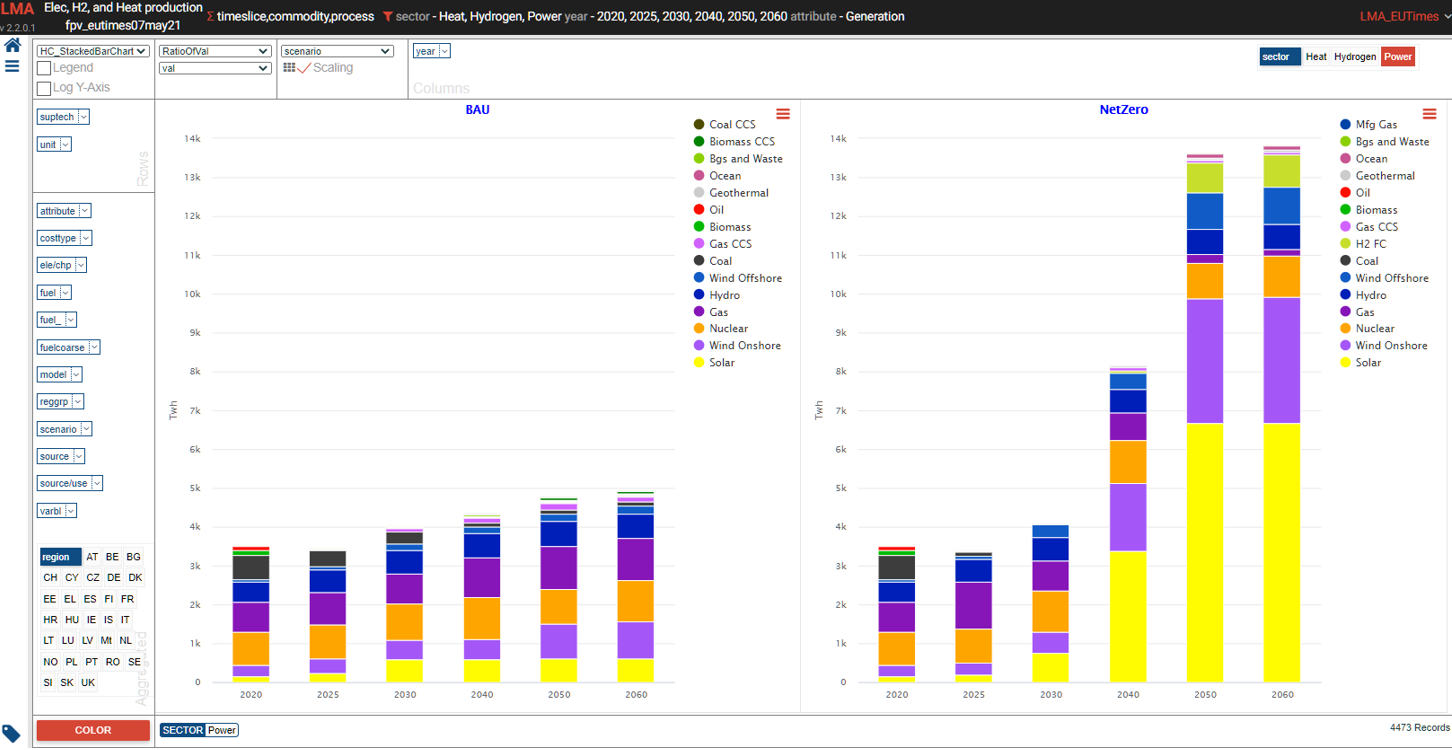Click the LMA_EUTimes link
Viewport: 1452px width, 750px height.
(x=1399, y=17)
